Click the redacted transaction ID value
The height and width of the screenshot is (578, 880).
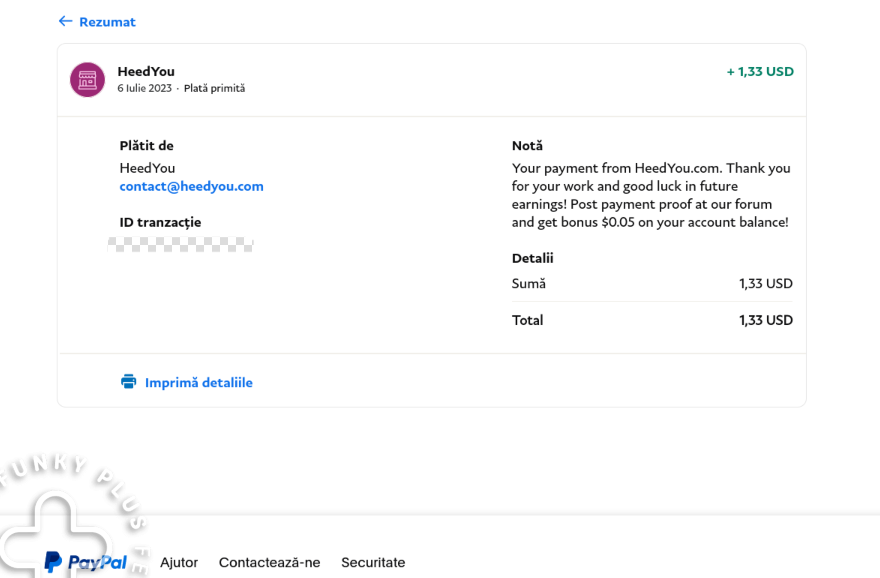click(x=180, y=244)
